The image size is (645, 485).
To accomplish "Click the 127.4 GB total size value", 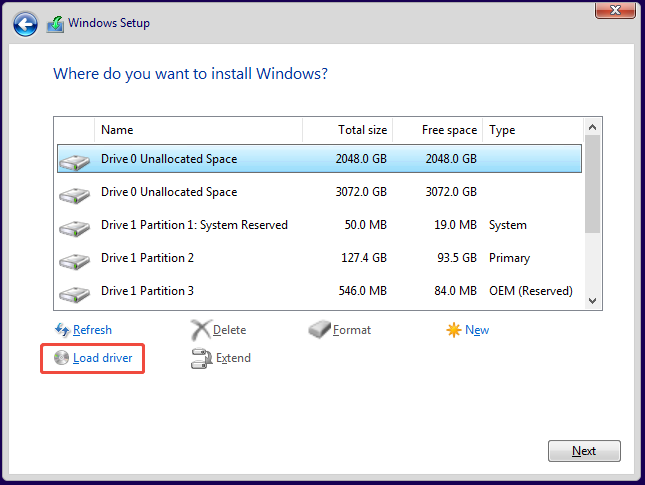I will click(364, 258).
